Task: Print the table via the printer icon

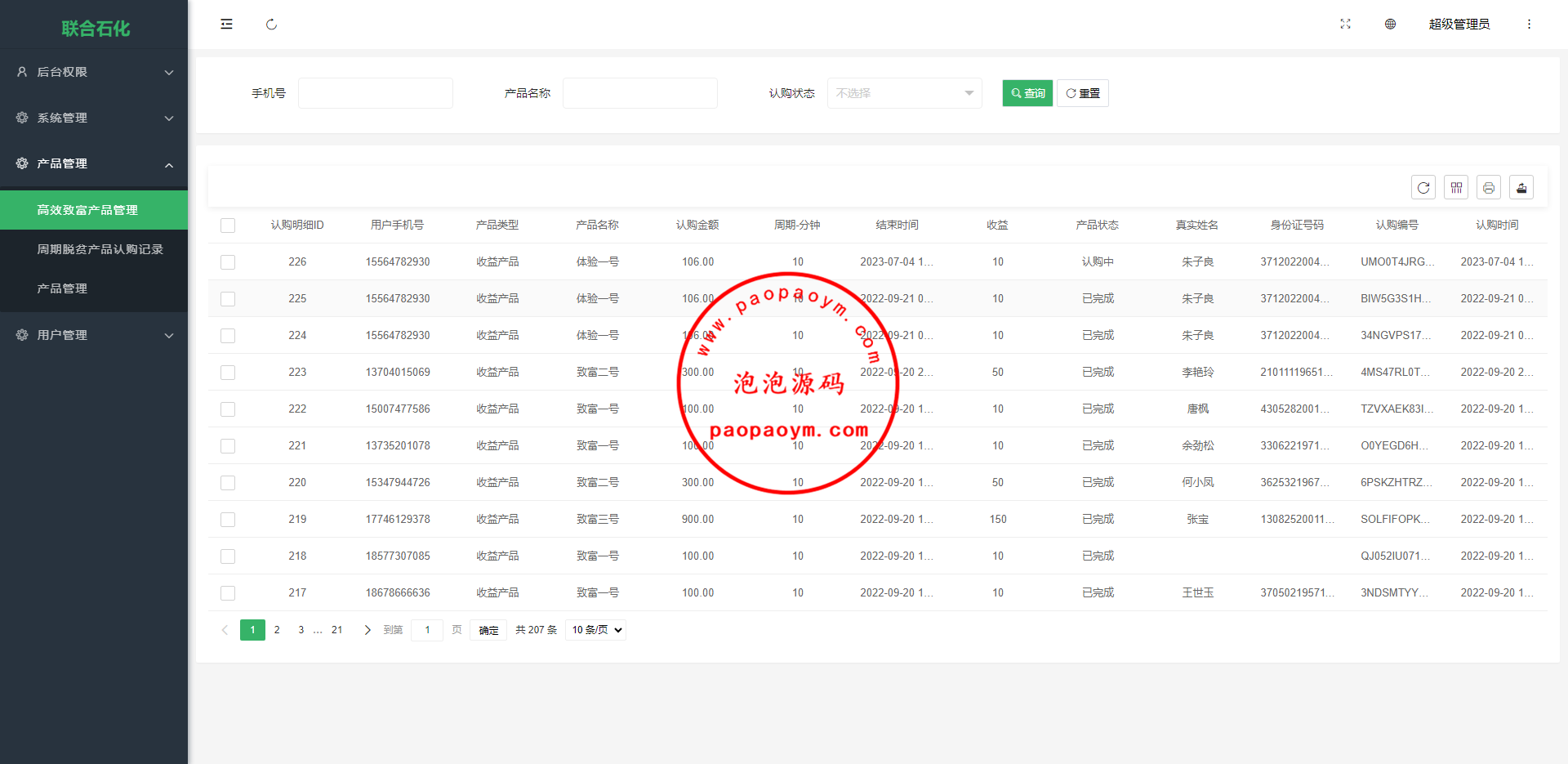Action: click(x=1489, y=188)
